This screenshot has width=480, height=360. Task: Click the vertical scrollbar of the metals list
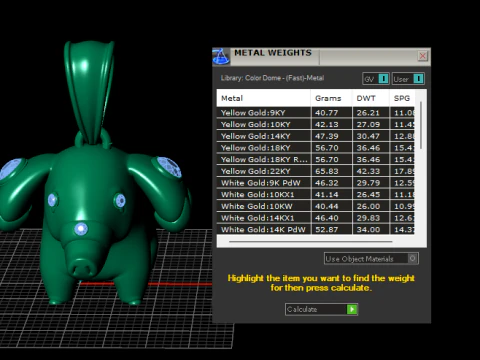[421, 125]
